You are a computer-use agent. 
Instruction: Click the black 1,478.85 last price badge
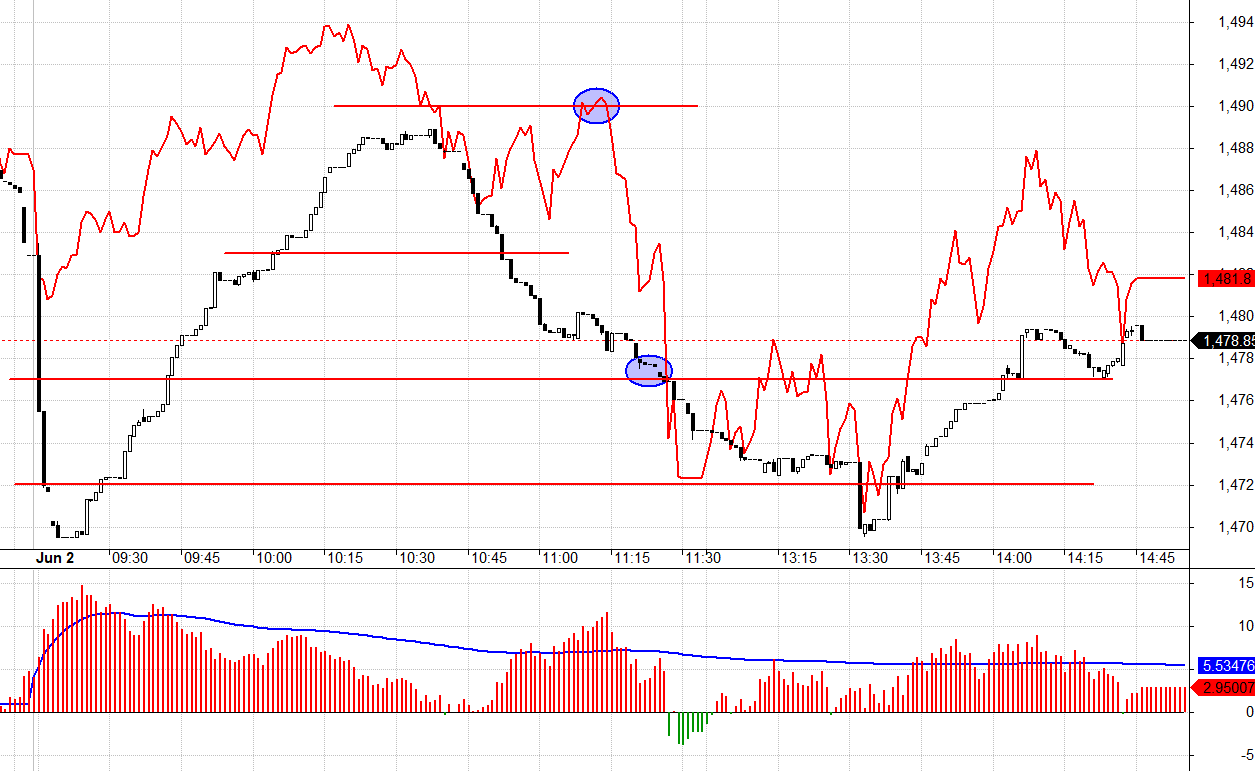coord(1225,341)
